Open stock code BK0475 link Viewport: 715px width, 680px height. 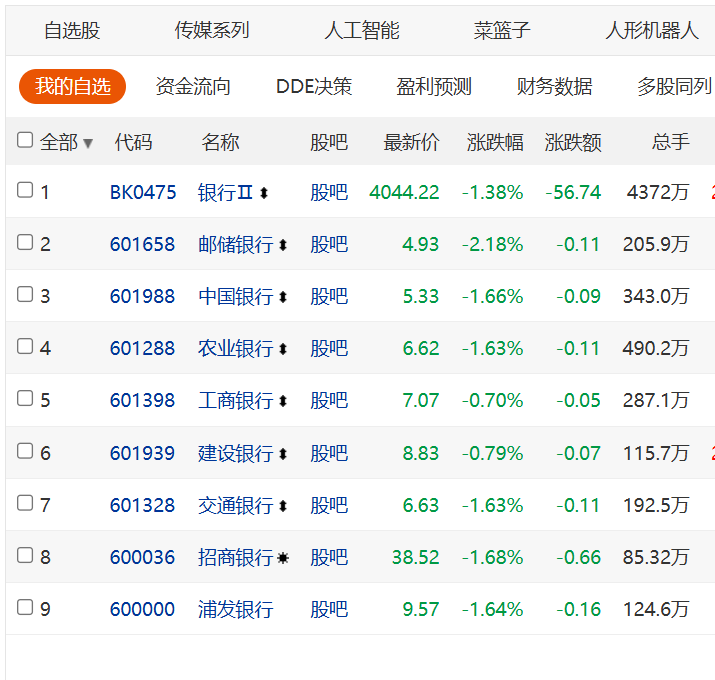(143, 192)
